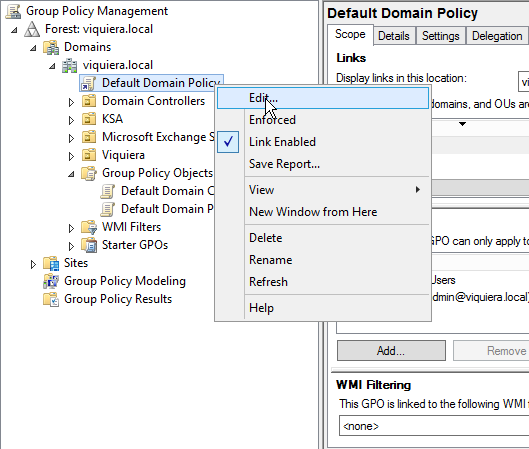529x449 pixels.
Task: Click the Group Policy Management root icon
Action: pyautogui.click(x=13, y=11)
